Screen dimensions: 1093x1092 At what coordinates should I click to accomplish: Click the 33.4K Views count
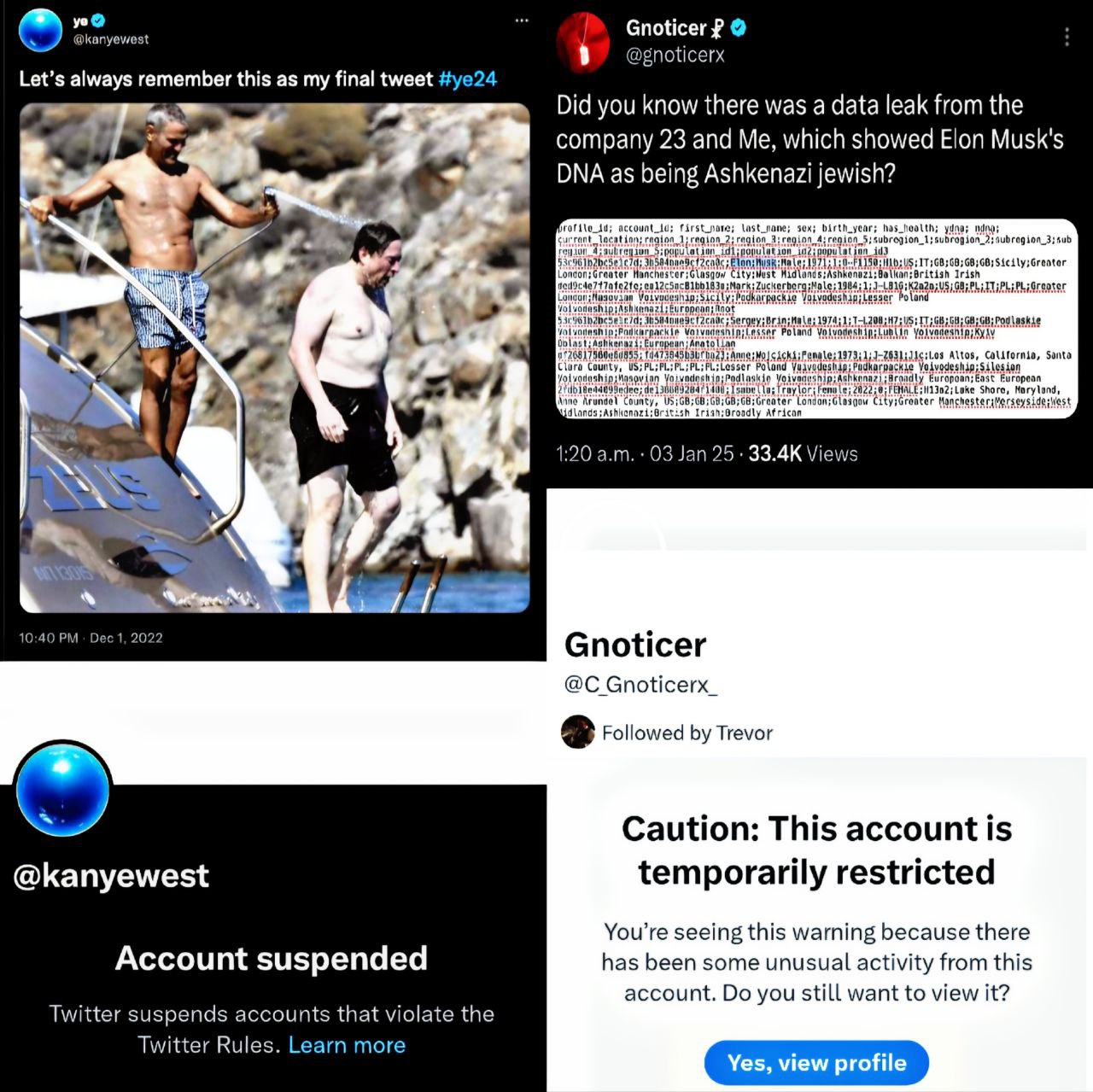803,454
